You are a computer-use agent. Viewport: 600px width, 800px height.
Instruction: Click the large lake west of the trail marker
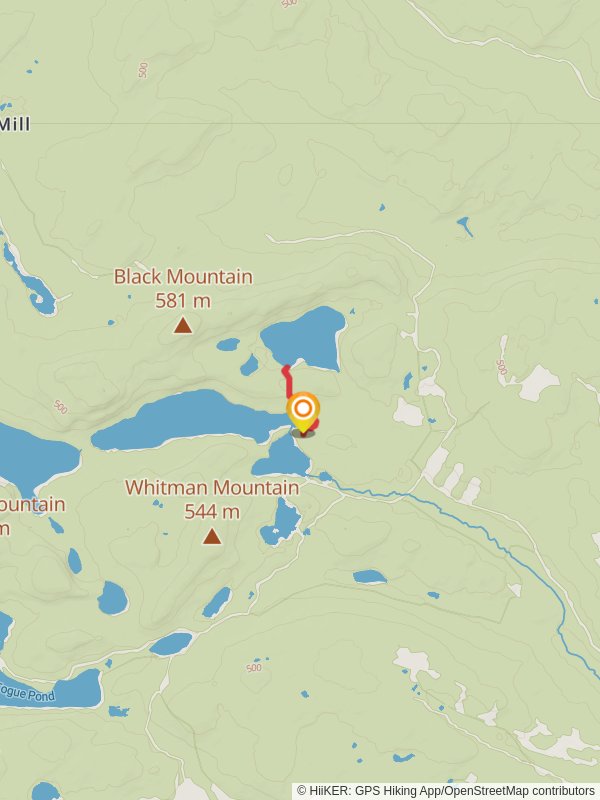click(x=189, y=419)
